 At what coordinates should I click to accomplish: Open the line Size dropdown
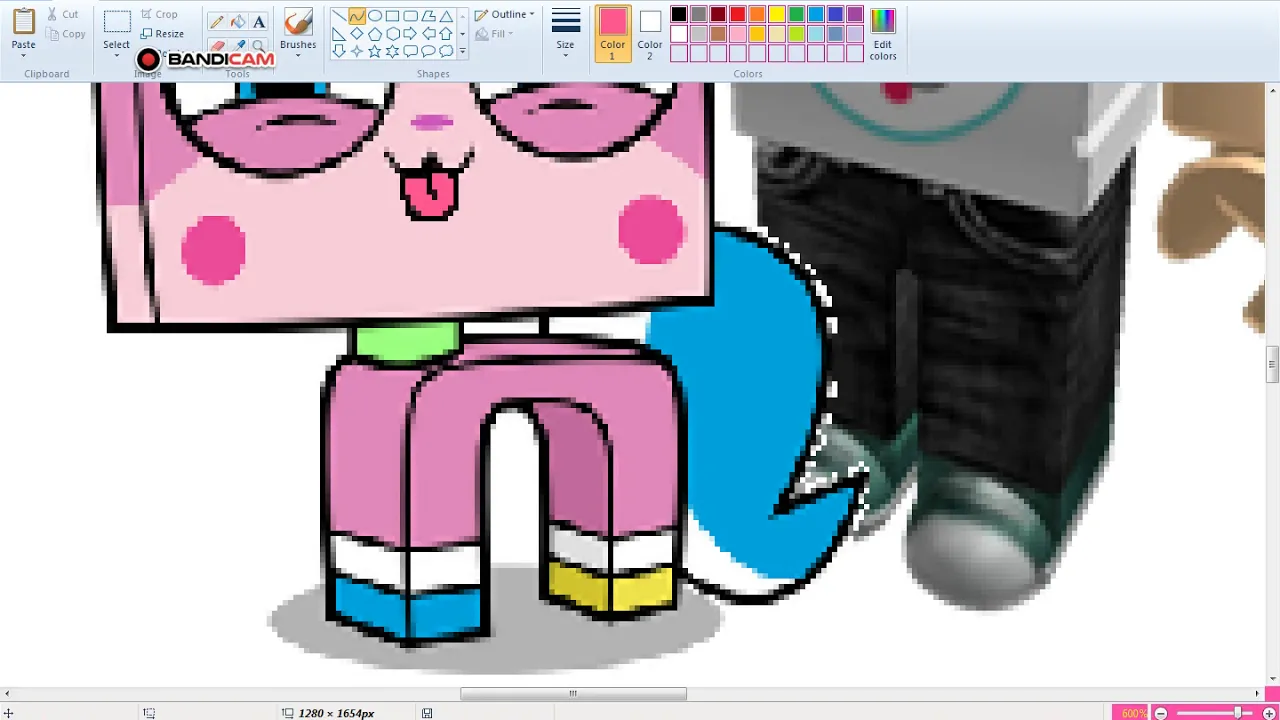coord(566,32)
